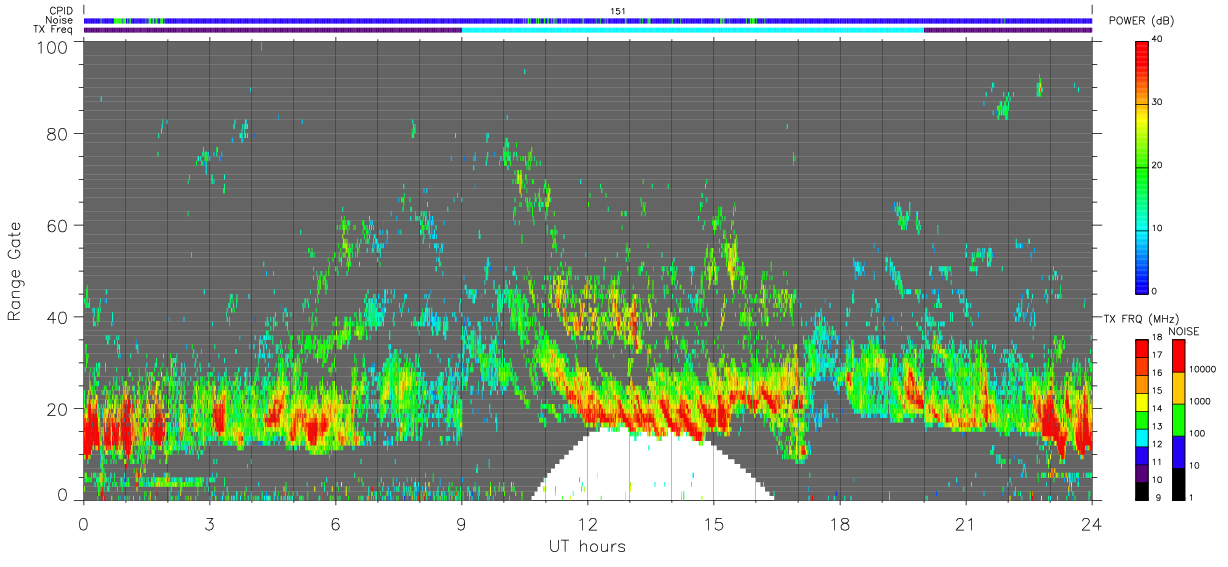
Task: Pick the blue noise swatch between 10 and 100
Action: pyautogui.click(x=1178, y=452)
